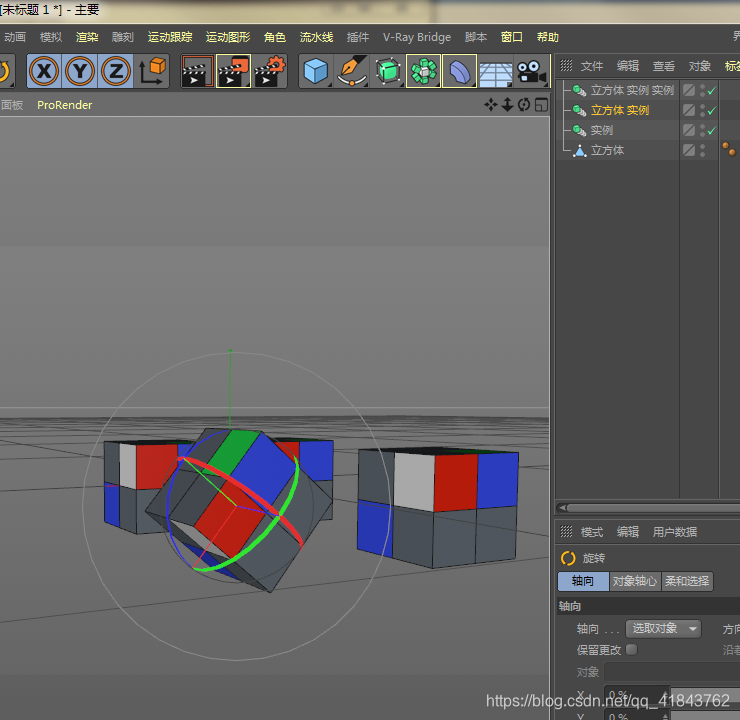
Task: Open Render Settings gear clapperboard
Action: (269, 71)
